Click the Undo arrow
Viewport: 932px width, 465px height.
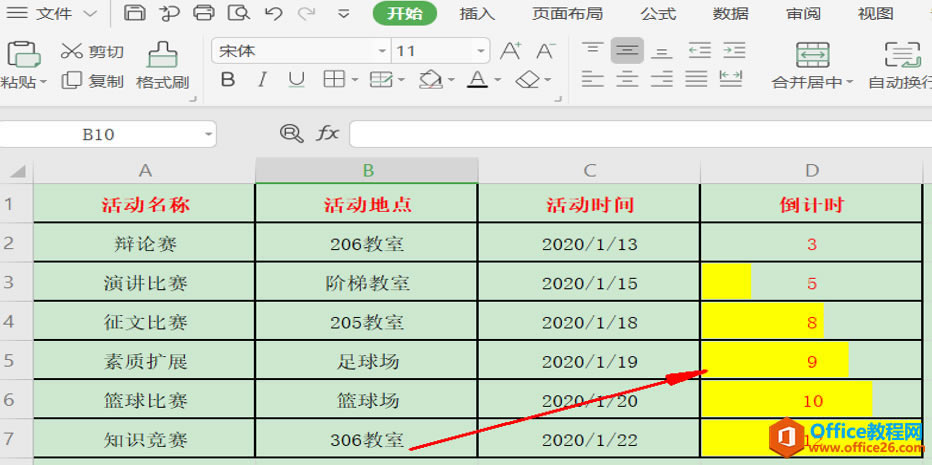273,13
